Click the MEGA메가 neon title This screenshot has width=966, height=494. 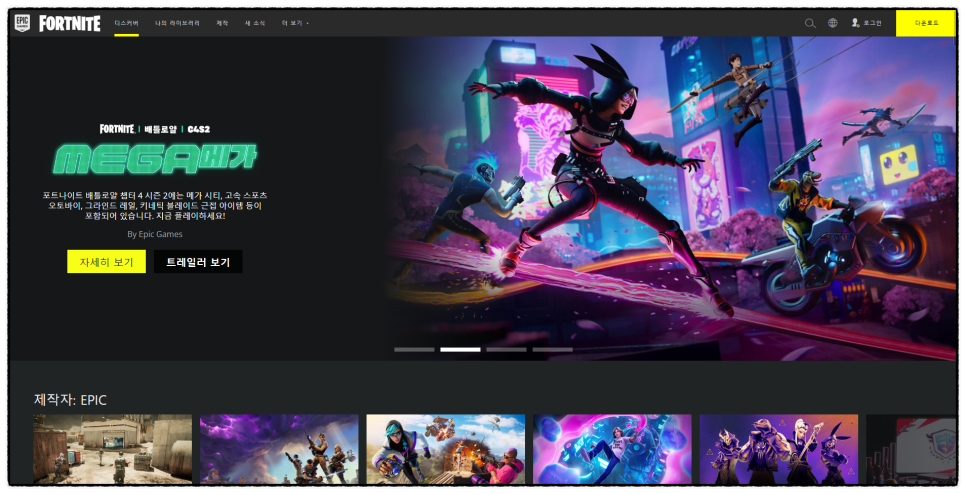pos(154,160)
